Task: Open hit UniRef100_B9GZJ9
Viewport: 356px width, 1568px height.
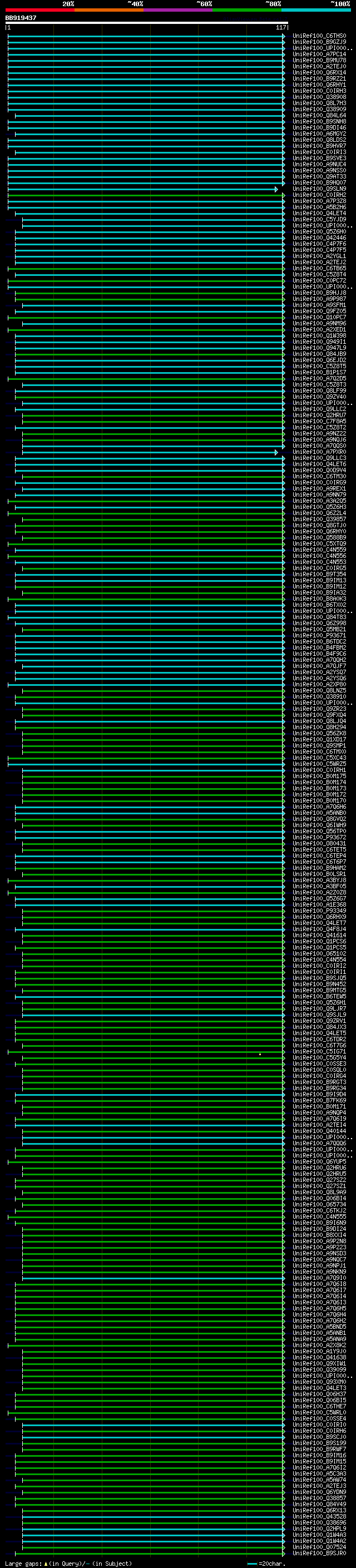Action: tap(319, 42)
